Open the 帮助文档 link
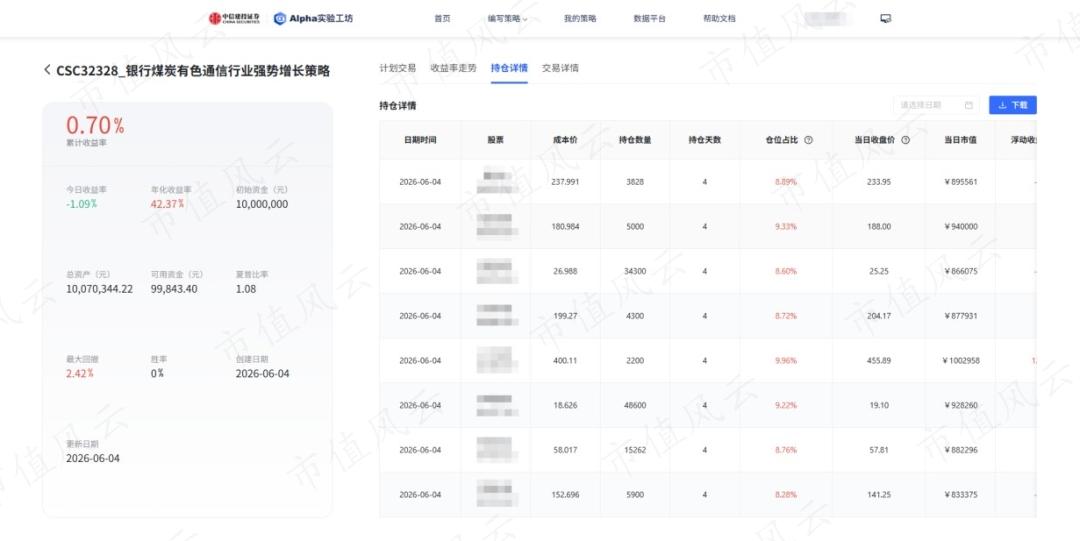 coord(719,19)
